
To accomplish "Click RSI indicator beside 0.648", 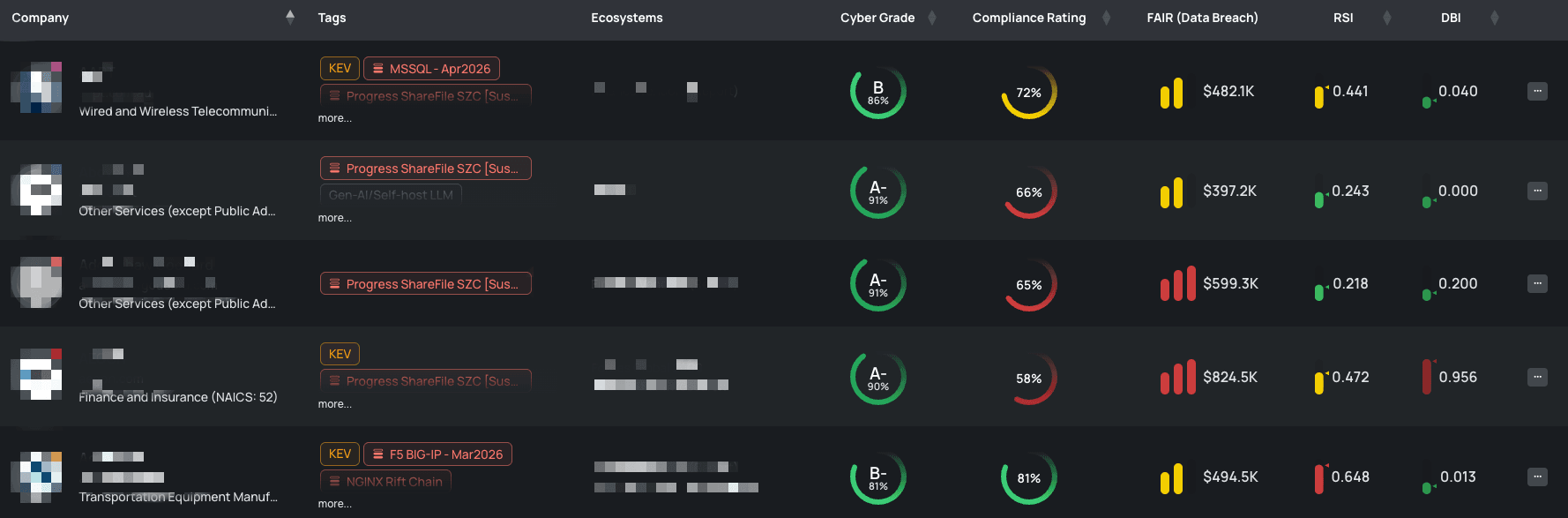I will tap(1319, 478).
